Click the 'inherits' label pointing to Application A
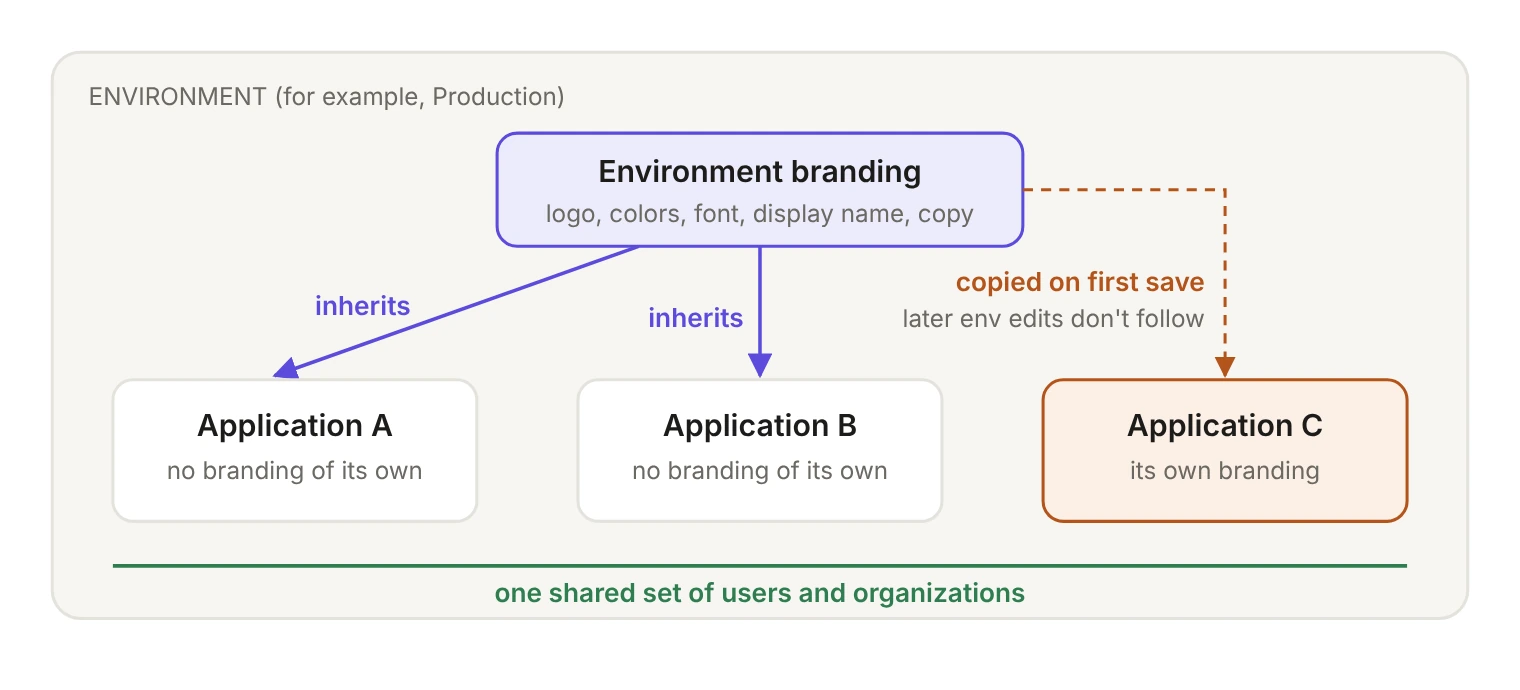 363,306
